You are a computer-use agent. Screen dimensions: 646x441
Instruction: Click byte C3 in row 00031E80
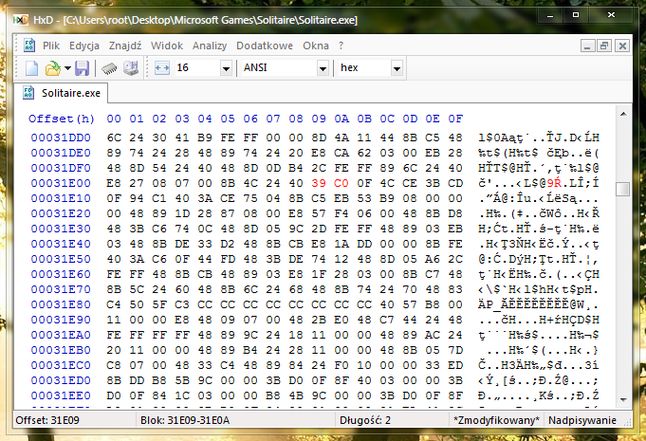click(182, 305)
